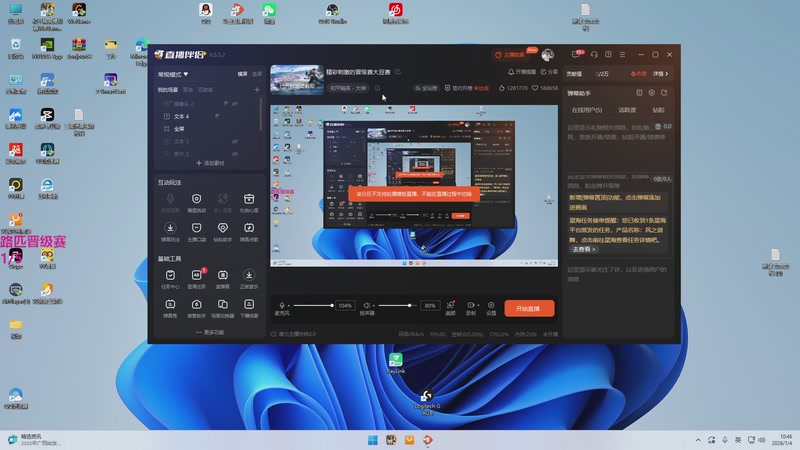Open the hamburger menu in the title bar
The height and width of the screenshot is (450, 800).
click(622, 55)
